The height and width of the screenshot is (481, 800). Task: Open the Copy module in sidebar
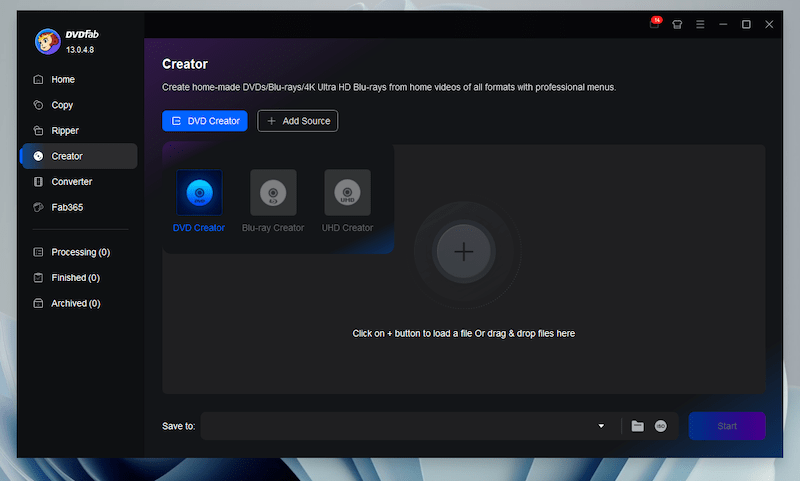click(x=62, y=105)
